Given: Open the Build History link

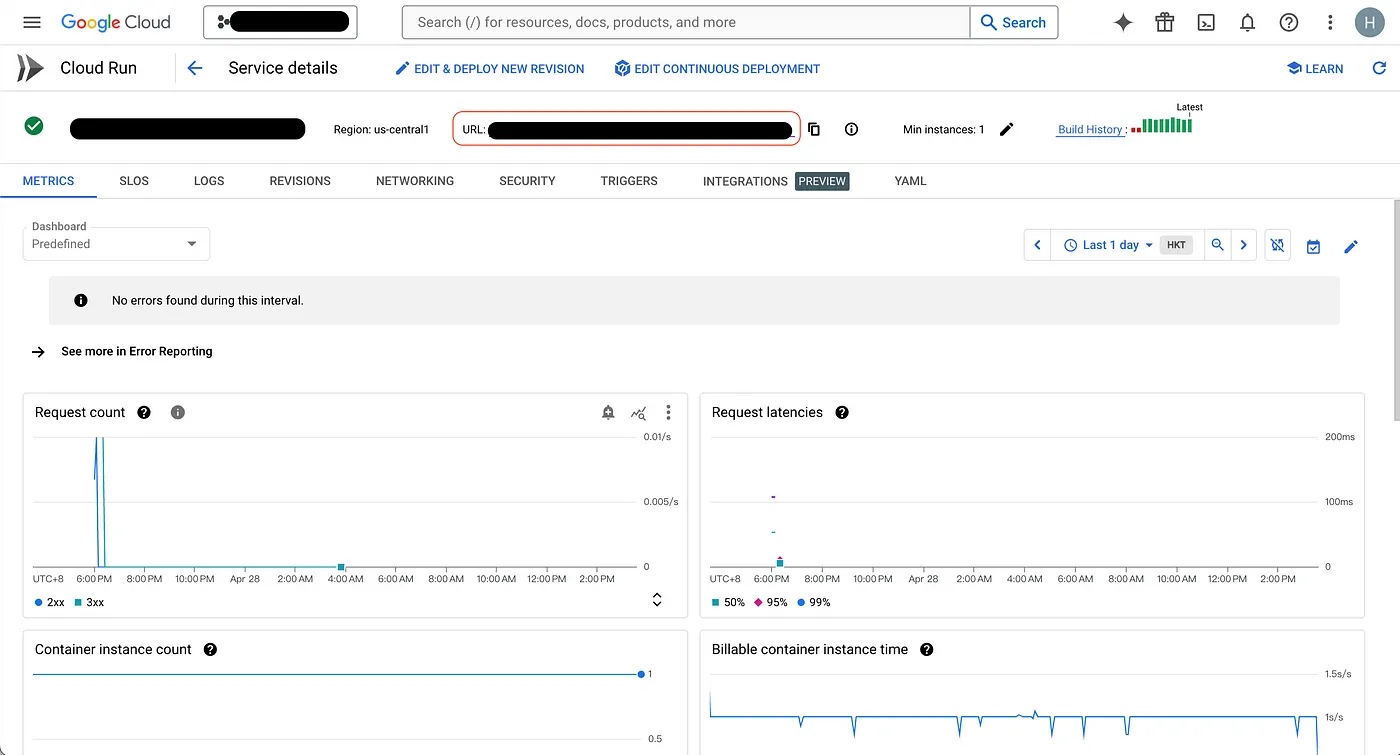Looking at the screenshot, I should (x=1092, y=129).
